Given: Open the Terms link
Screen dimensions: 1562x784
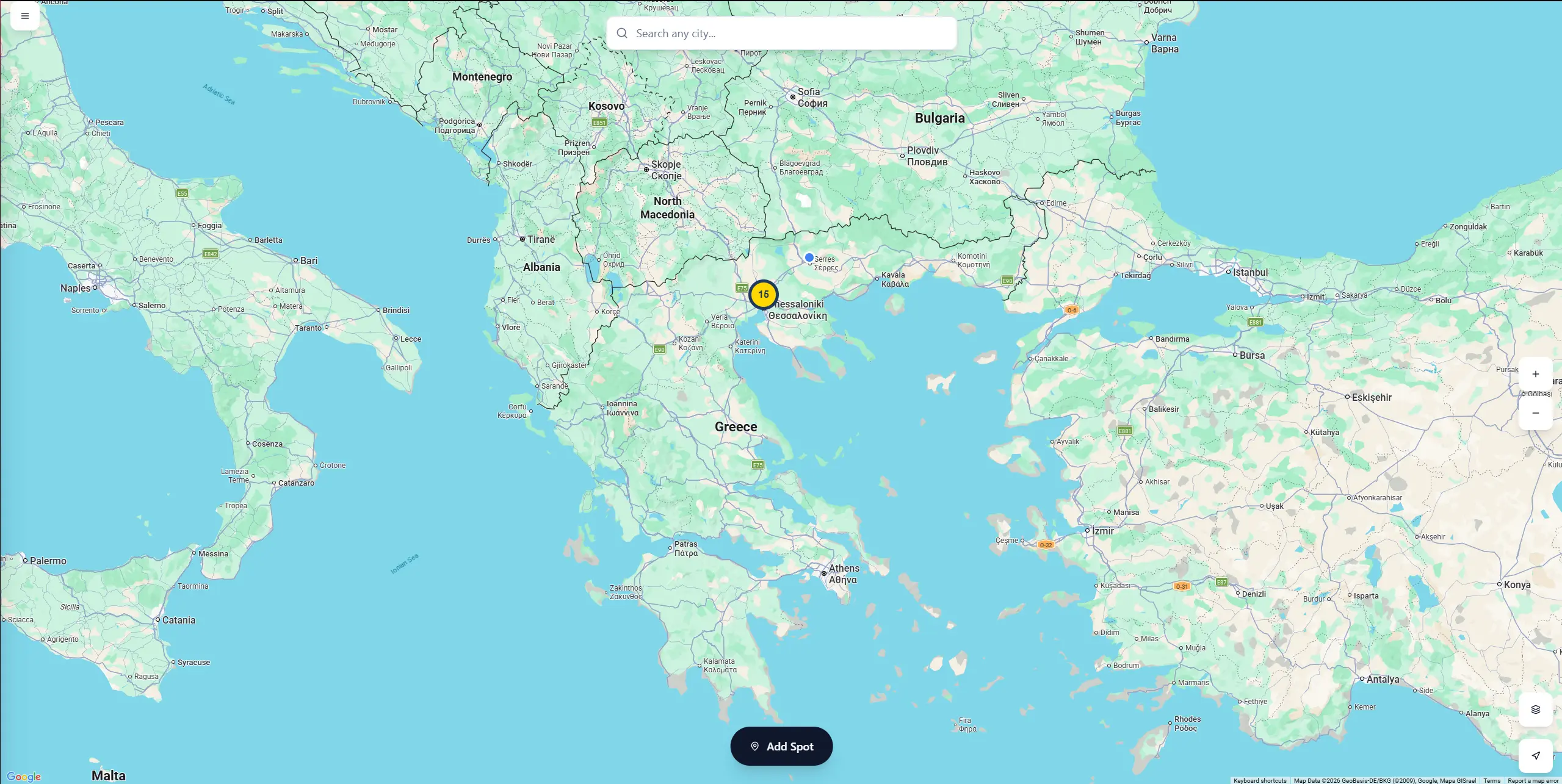Looking at the screenshot, I should click(x=1491, y=780).
